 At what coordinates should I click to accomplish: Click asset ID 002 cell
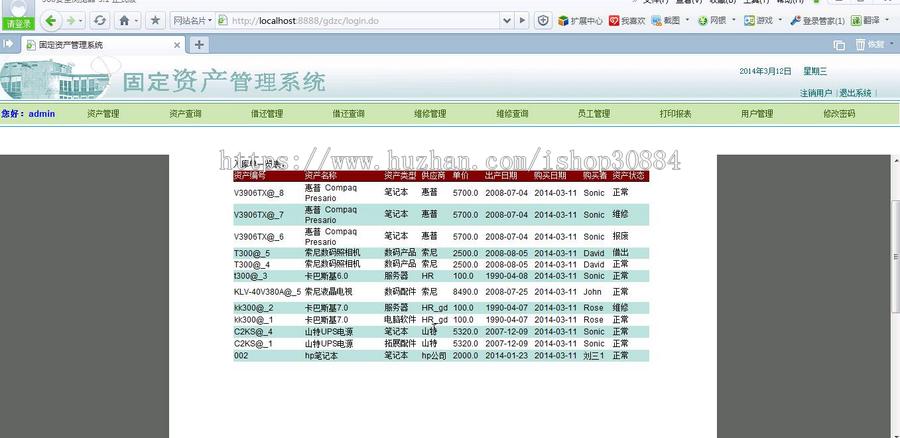[240, 356]
